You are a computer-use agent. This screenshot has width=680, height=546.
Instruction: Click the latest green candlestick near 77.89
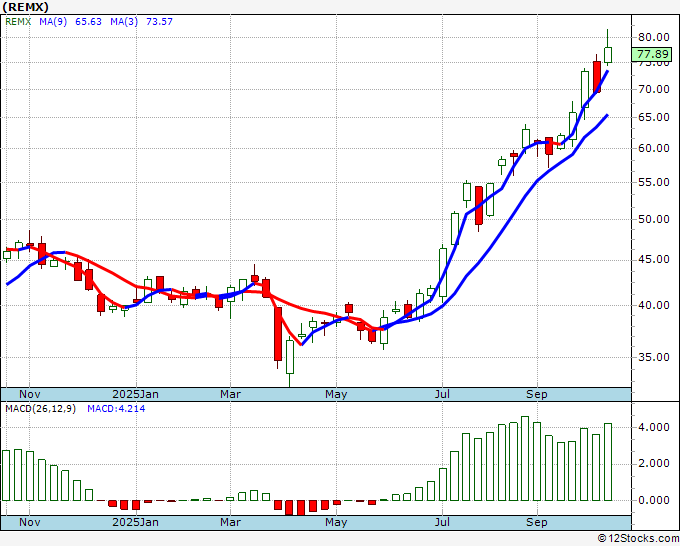pos(608,55)
